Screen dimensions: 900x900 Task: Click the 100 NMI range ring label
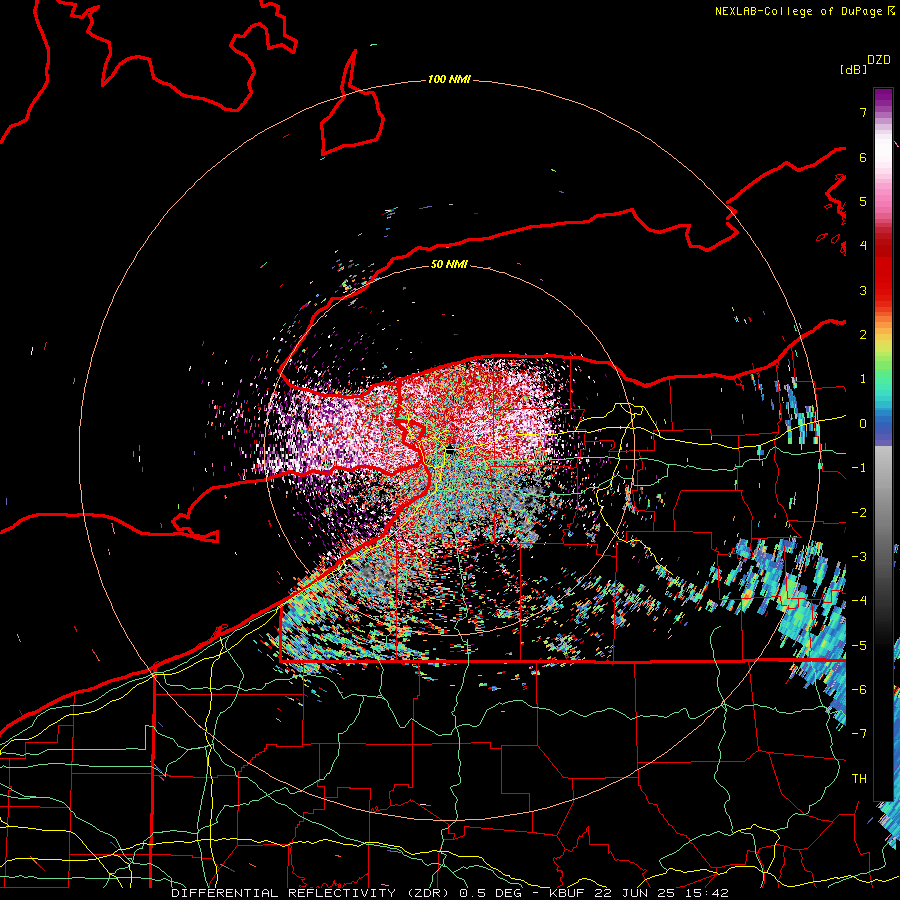click(449, 79)
